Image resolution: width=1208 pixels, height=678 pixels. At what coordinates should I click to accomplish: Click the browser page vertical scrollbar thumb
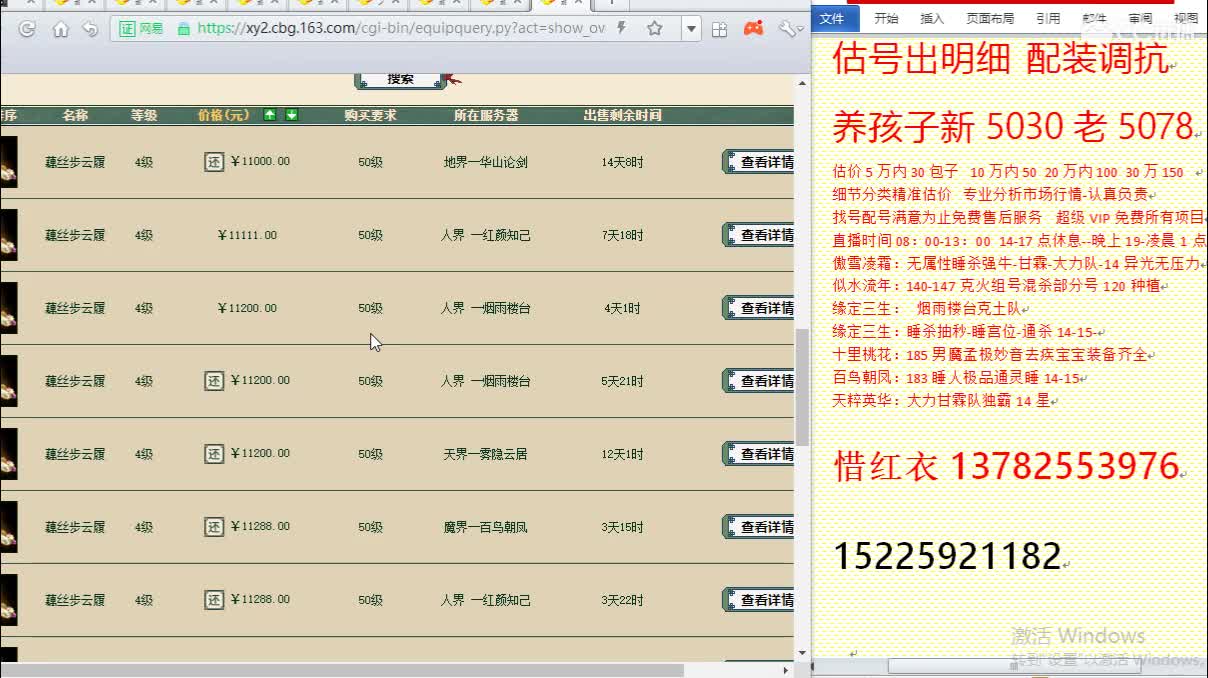pyautogui.click(x=802, y=386)
